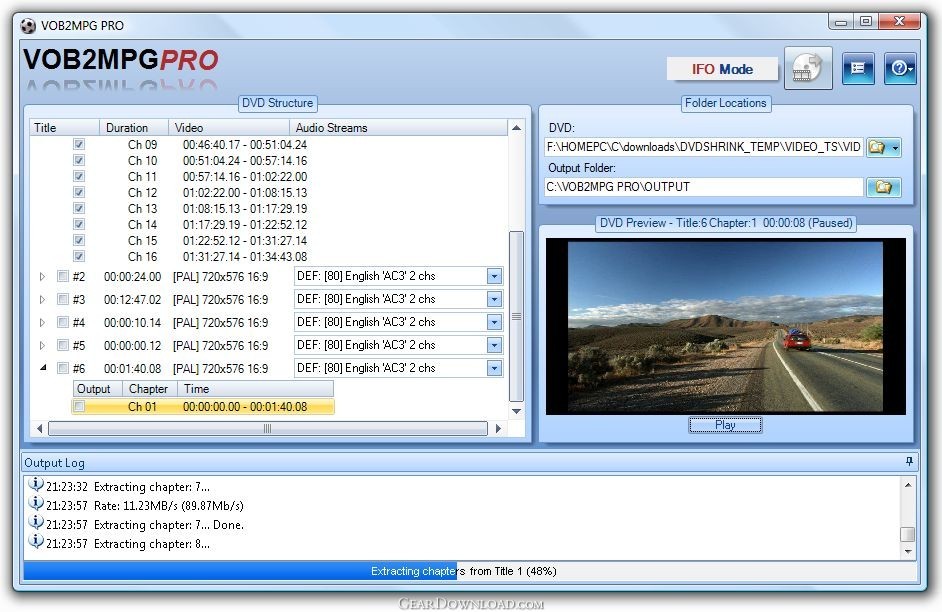Click the Title column header
The height and width of the screenshot is (612, 942).
pyautogui.click(x=64, y=127)
